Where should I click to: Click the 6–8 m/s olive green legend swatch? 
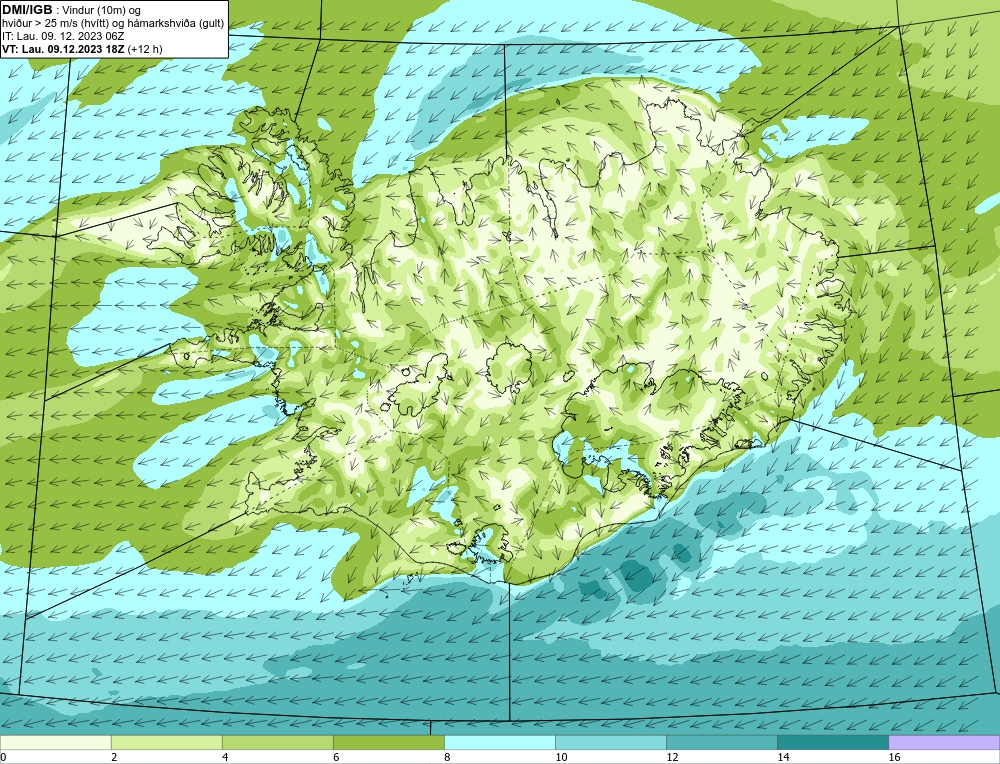pos(388,742)
